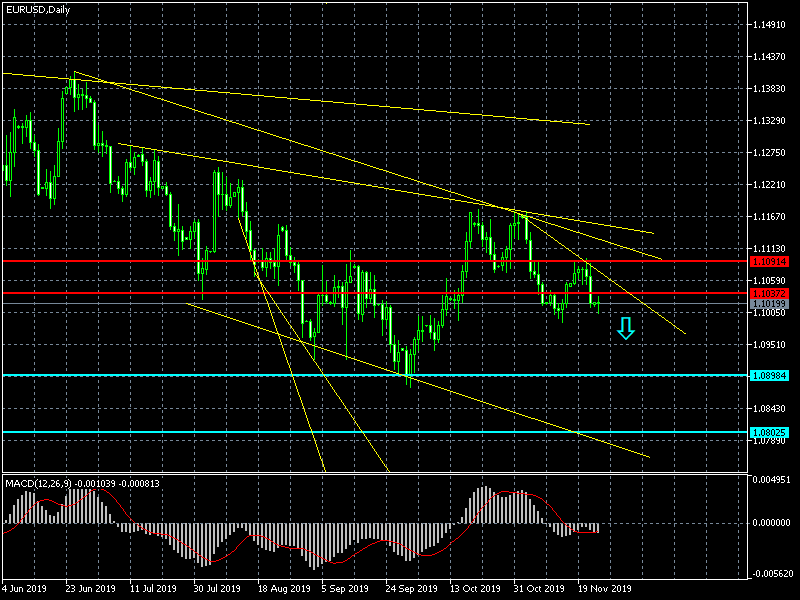
Task: Click the 30 Jul 2019 date label
Action: pos(217,589)
